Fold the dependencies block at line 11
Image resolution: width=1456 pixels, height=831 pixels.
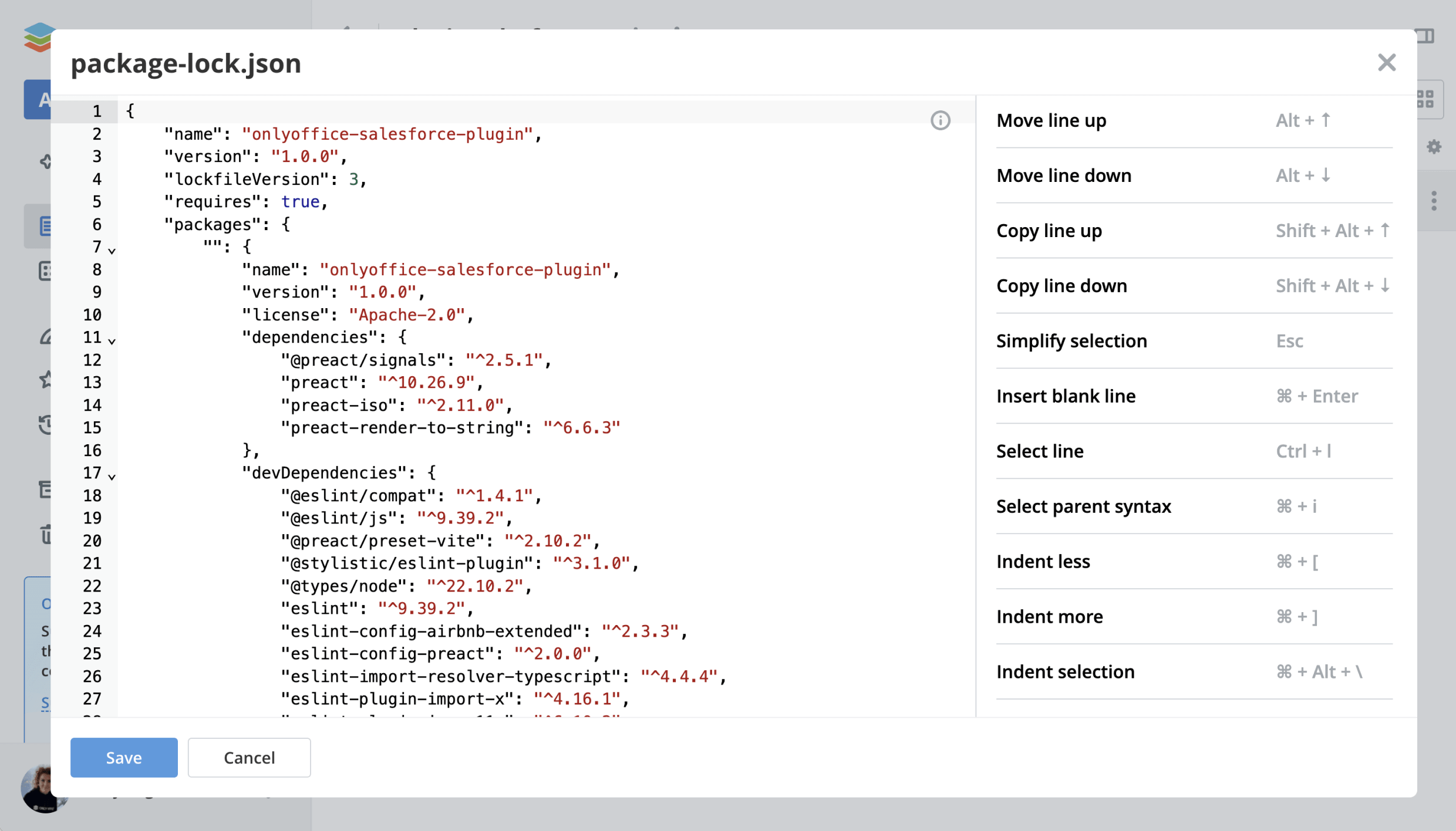tap(112, 341)
